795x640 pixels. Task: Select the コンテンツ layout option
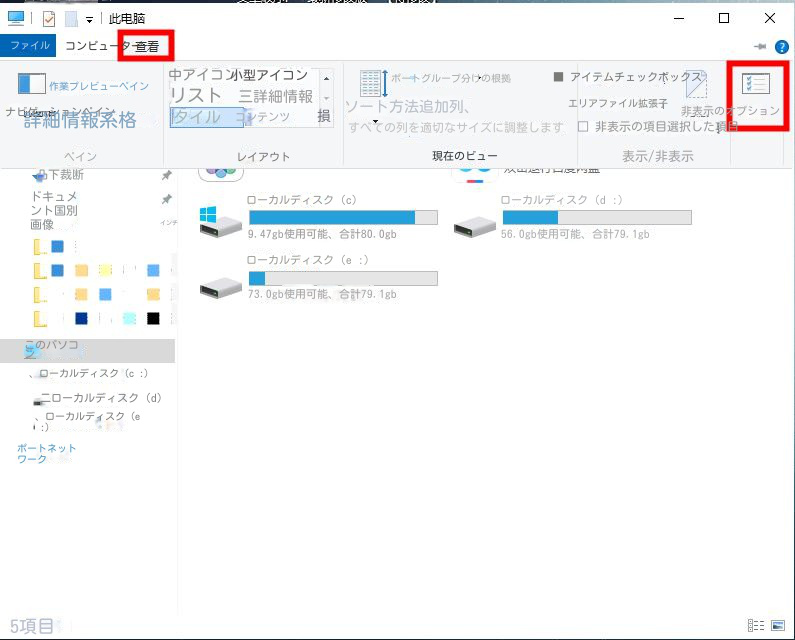263,117
